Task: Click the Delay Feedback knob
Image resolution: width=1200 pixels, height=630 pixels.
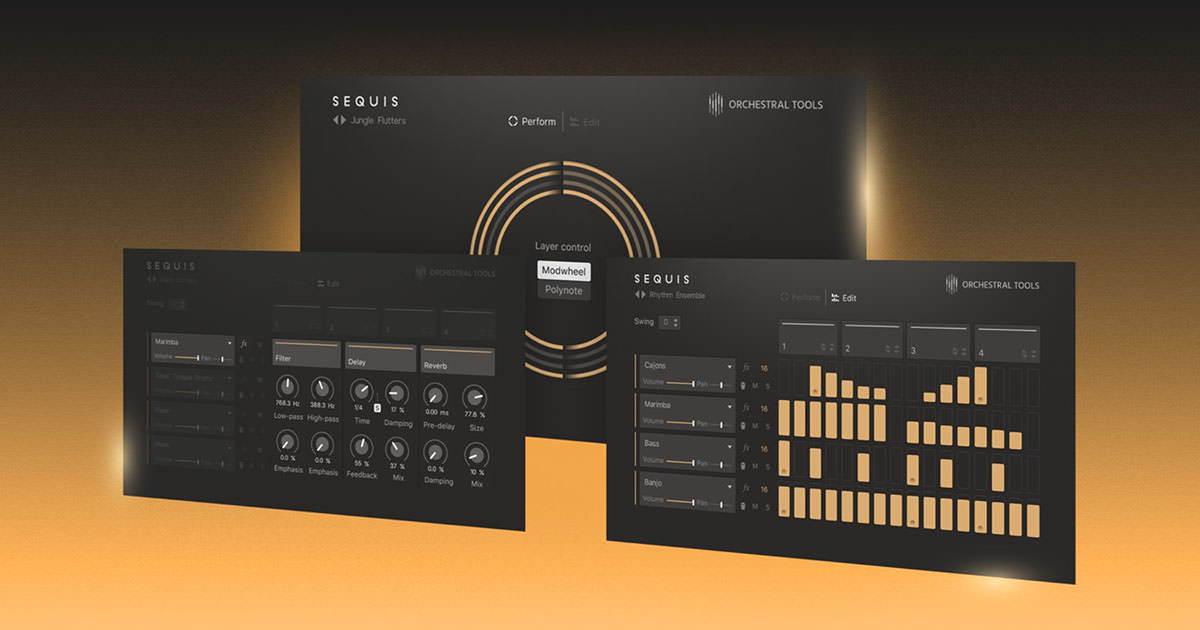Action: point(361,446)
